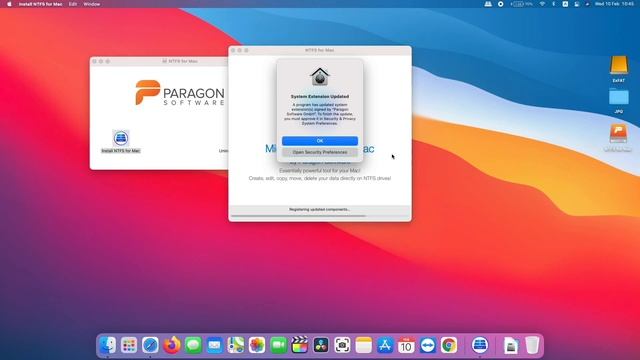Open the Install NTFS for Mac installer icon
Screen dimensions: 640x360
[x=121, y=138]
